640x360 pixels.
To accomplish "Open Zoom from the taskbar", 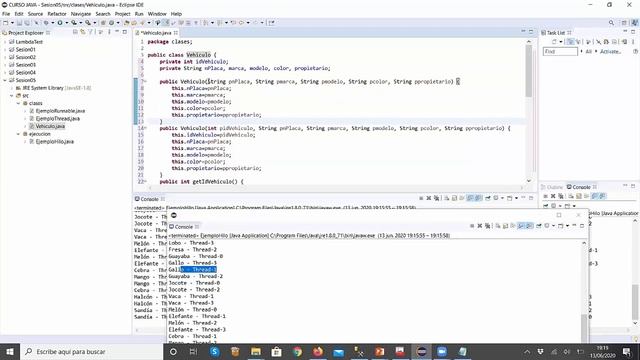I will pos(442,351).
